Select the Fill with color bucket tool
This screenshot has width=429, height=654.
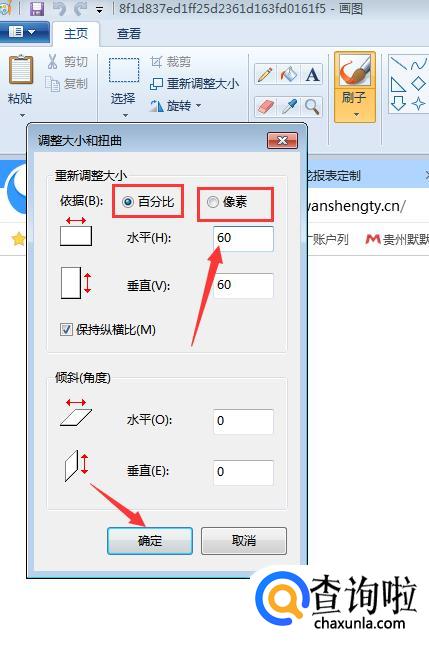tap(289, 75)
